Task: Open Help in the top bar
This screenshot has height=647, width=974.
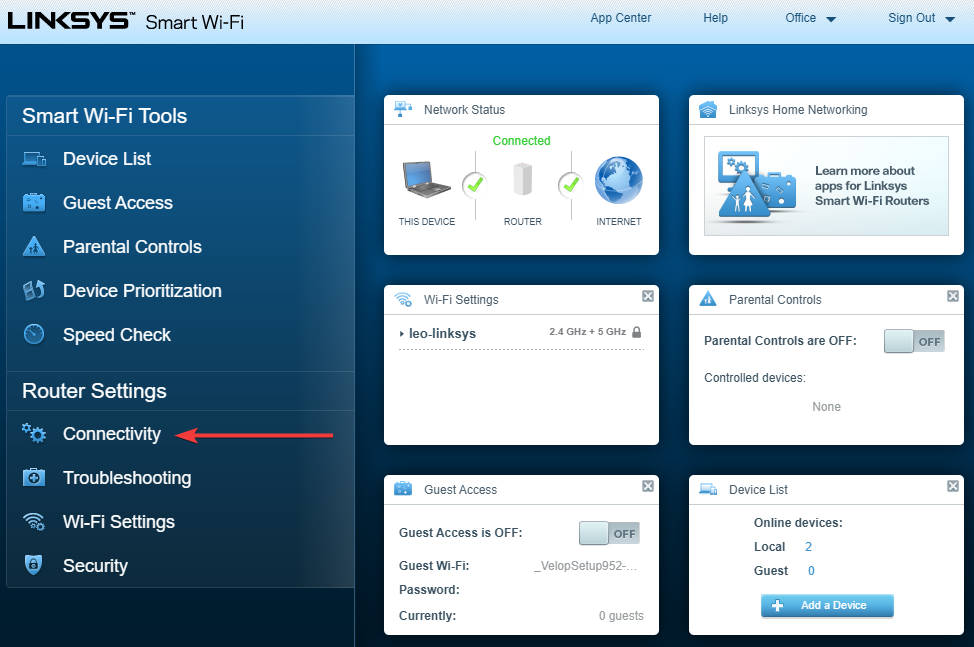Action: (716, 18)
